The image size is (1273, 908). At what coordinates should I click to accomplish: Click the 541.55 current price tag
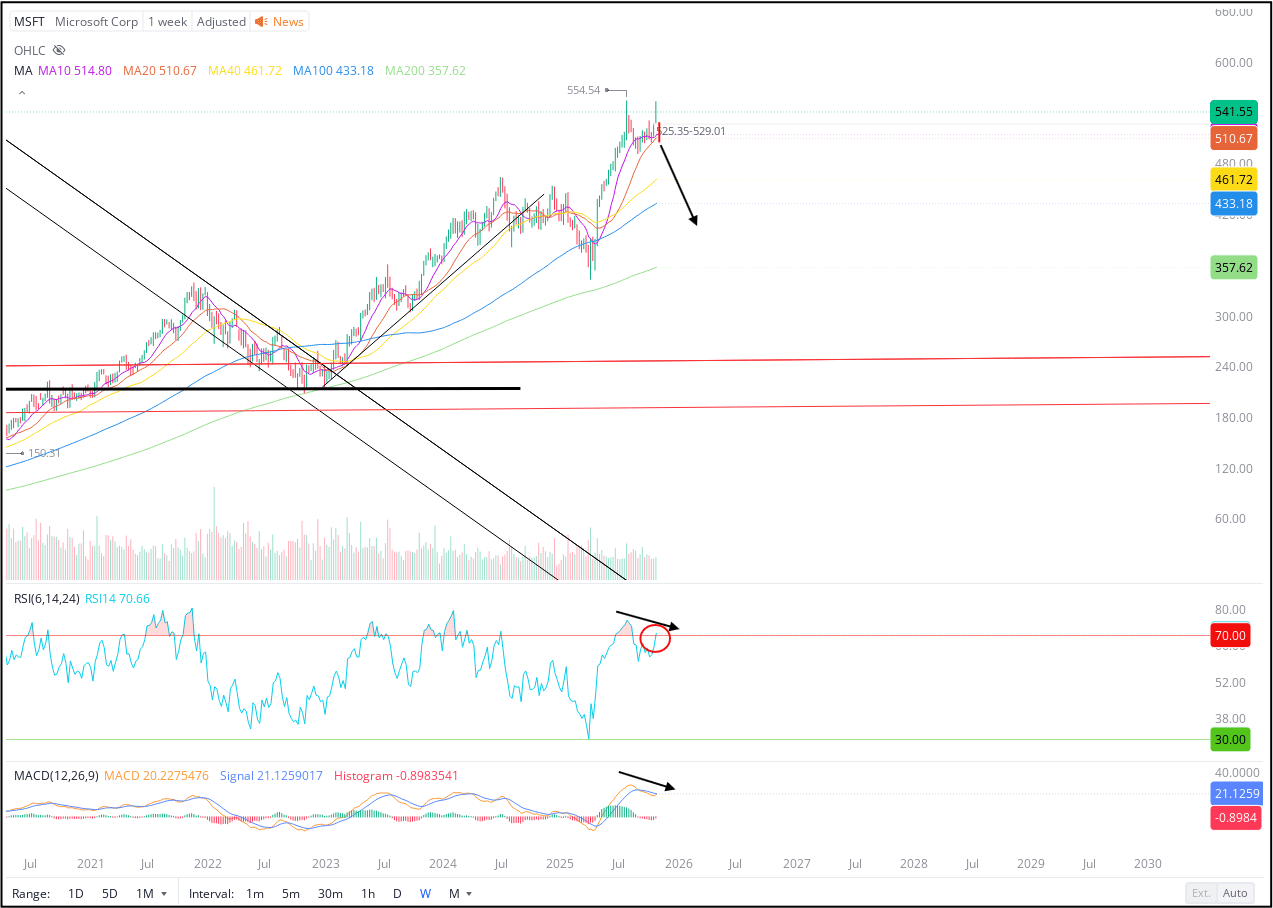click(x=1233, y=112)
